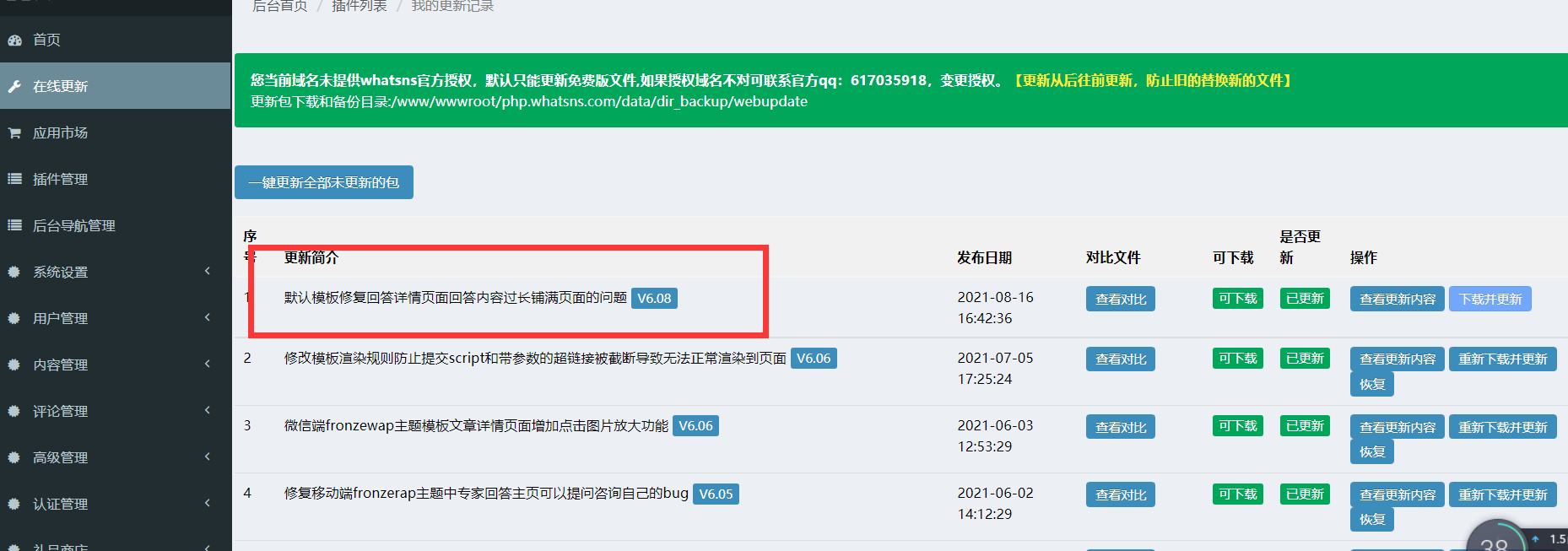Click the dashboard icon beside 首页
1568x551 pixels.
tap(14, 40)
